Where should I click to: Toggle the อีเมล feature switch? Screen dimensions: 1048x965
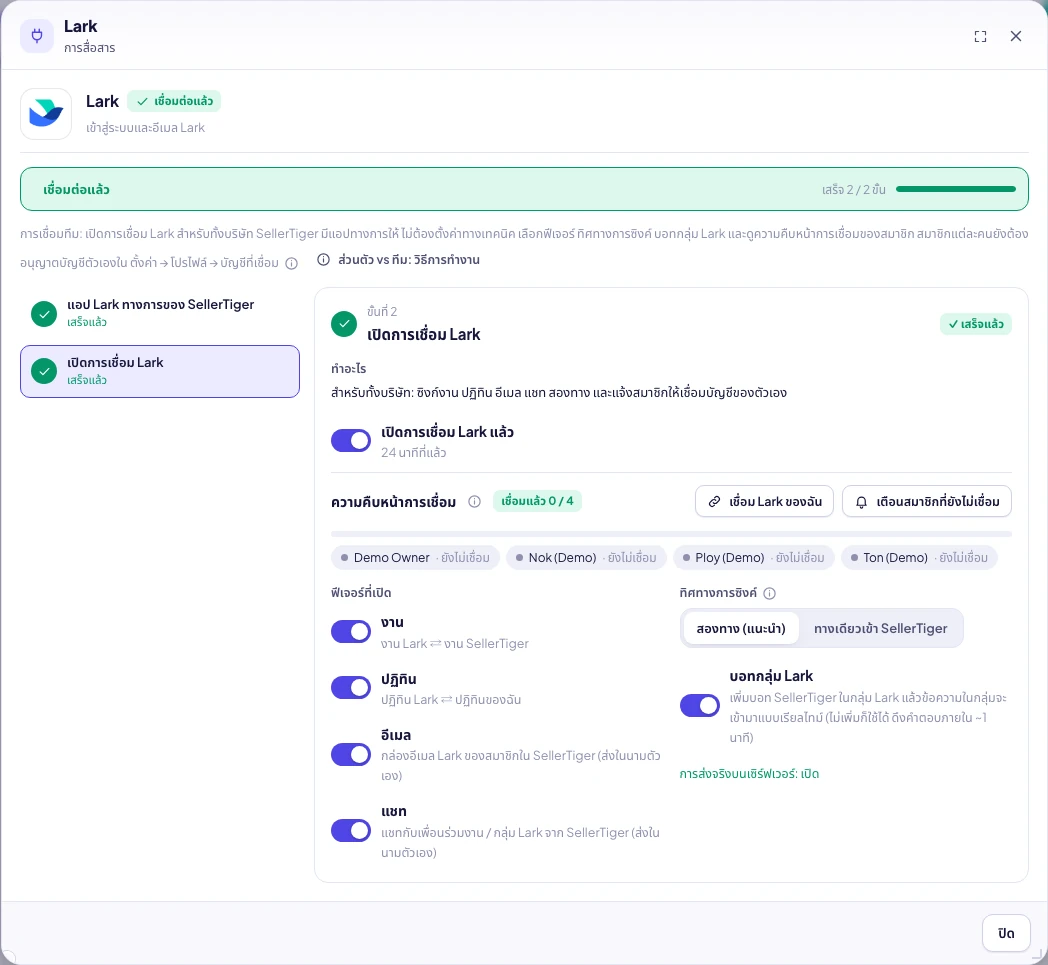351,754
